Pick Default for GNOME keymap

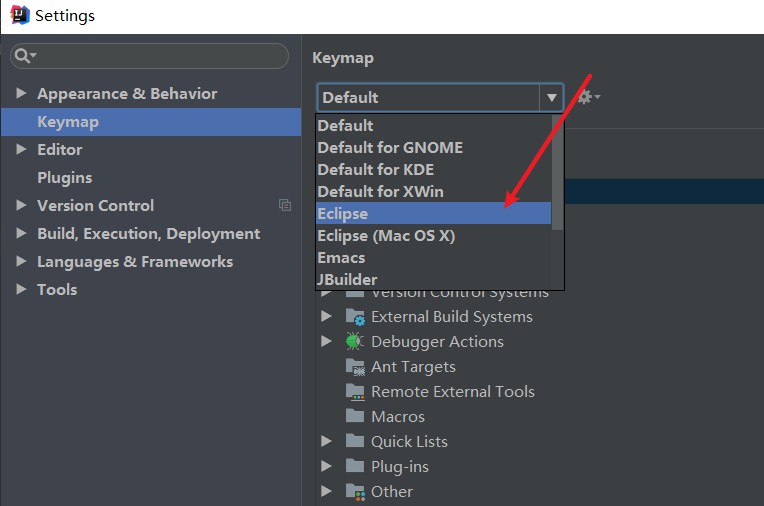tap(390, 147)
